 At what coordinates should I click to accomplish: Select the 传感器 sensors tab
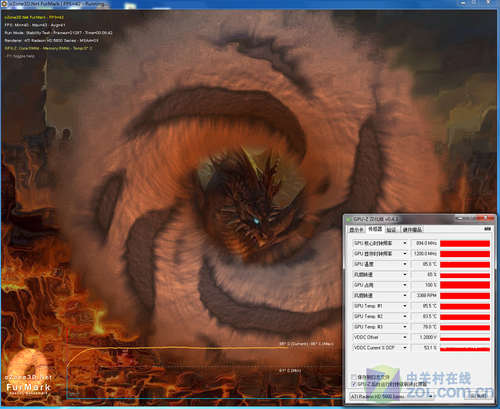pyautogui.click(x=375, y=229)
